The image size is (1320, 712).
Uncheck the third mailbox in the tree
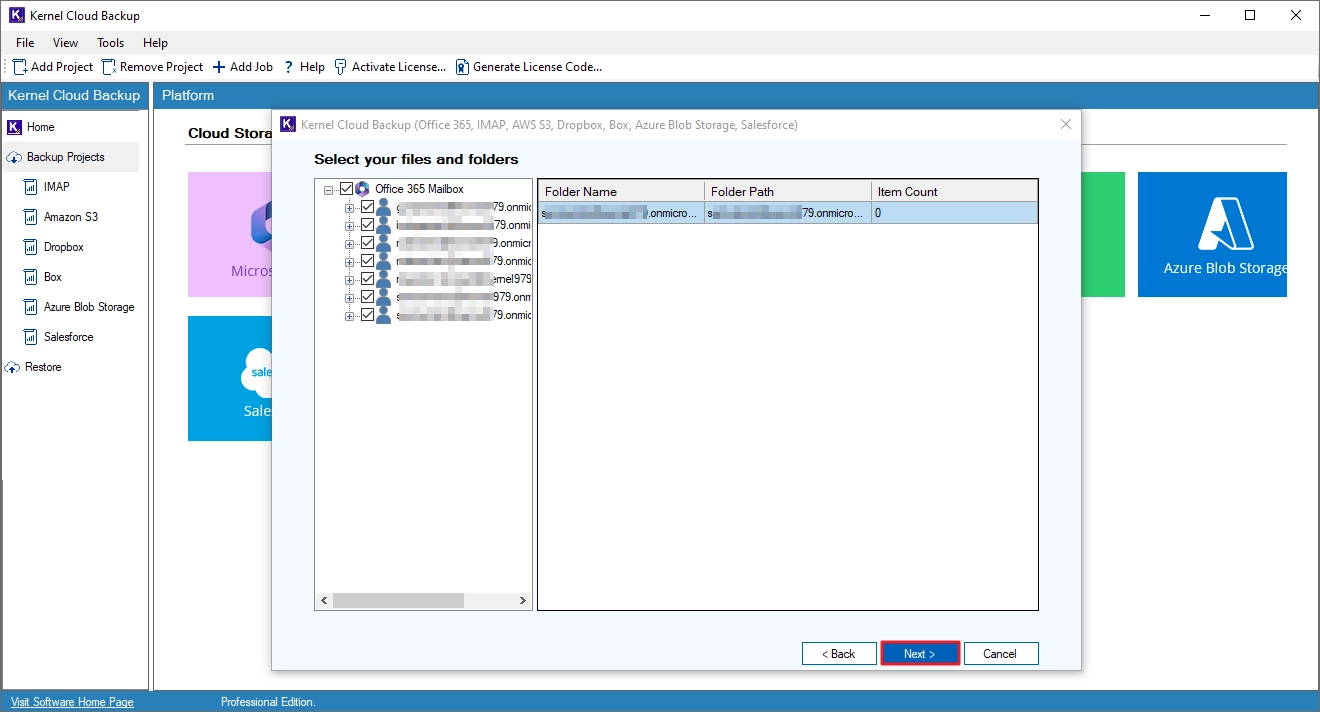(x=367, y=243)
